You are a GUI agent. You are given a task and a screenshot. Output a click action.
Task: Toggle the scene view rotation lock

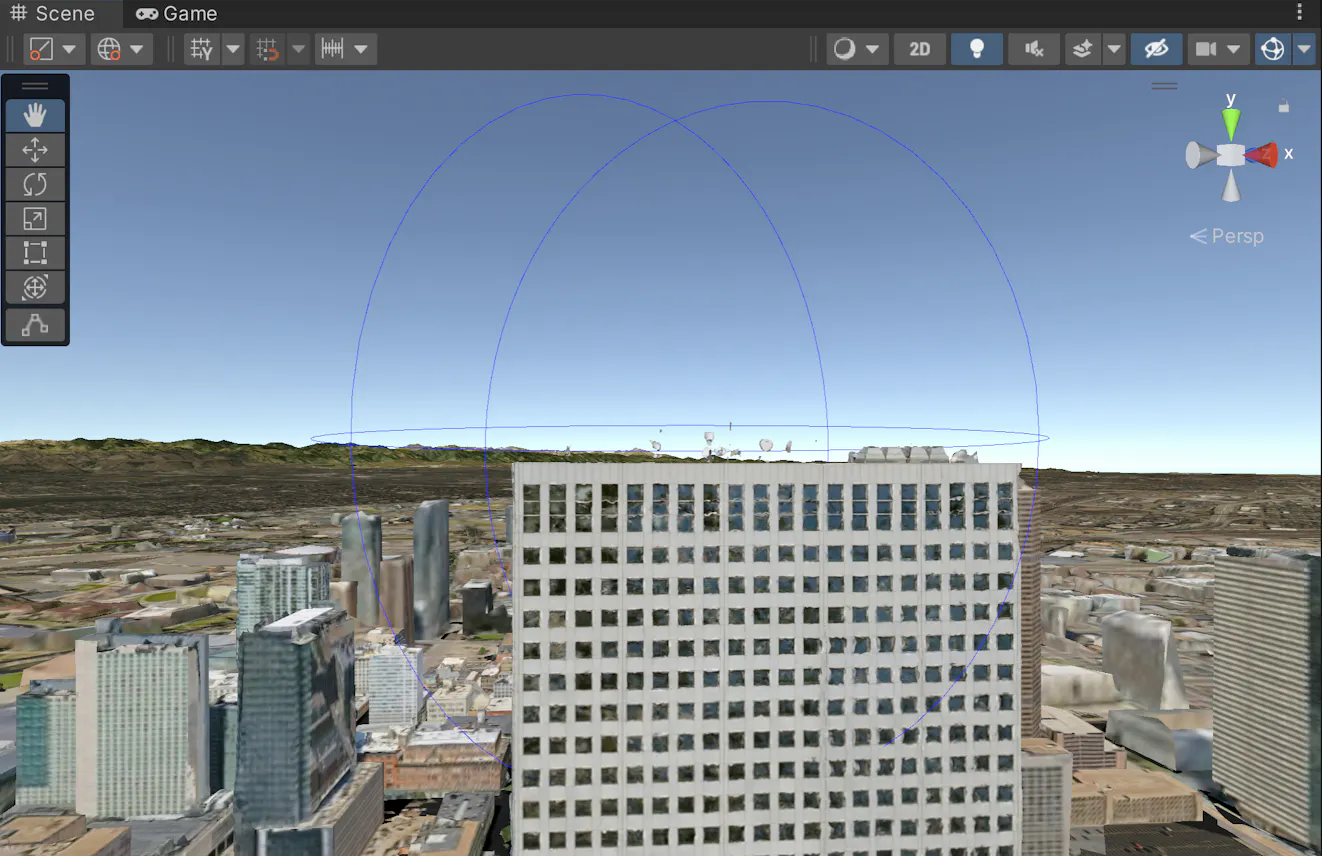(1284, 105)
